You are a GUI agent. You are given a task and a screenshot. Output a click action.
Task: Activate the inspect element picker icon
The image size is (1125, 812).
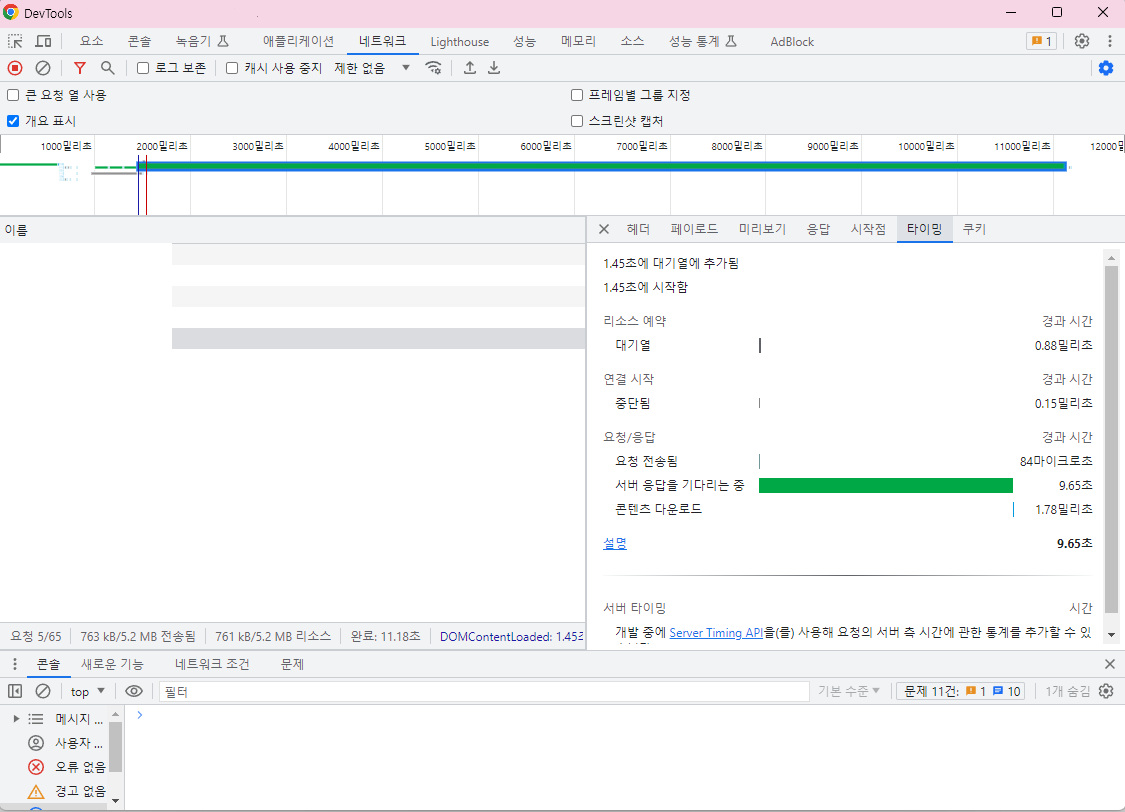tap(15, 42)
